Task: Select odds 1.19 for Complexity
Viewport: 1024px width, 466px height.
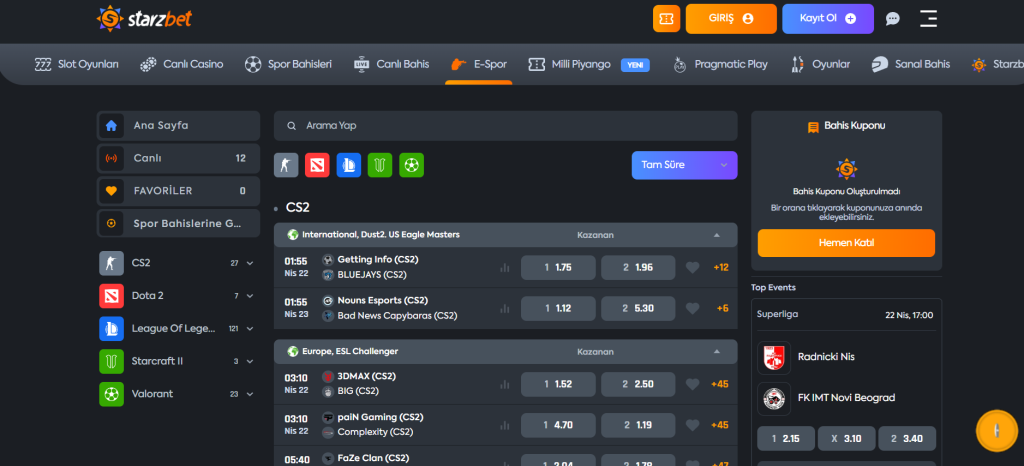Action: point(638,426)
